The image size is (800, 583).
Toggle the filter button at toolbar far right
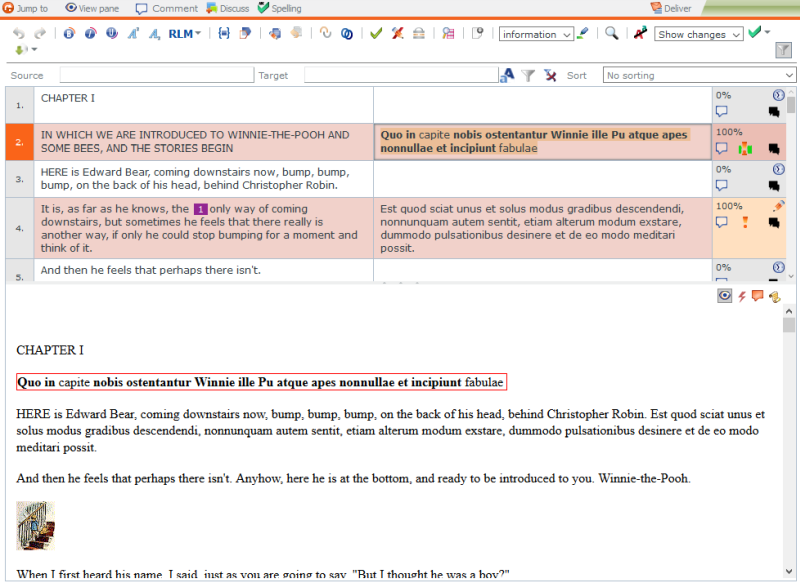[783, 50]
